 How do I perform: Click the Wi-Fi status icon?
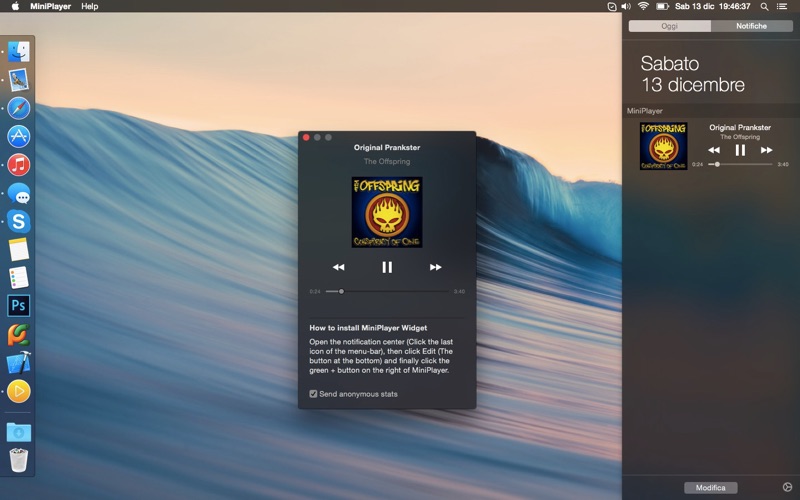coord(643,6)
